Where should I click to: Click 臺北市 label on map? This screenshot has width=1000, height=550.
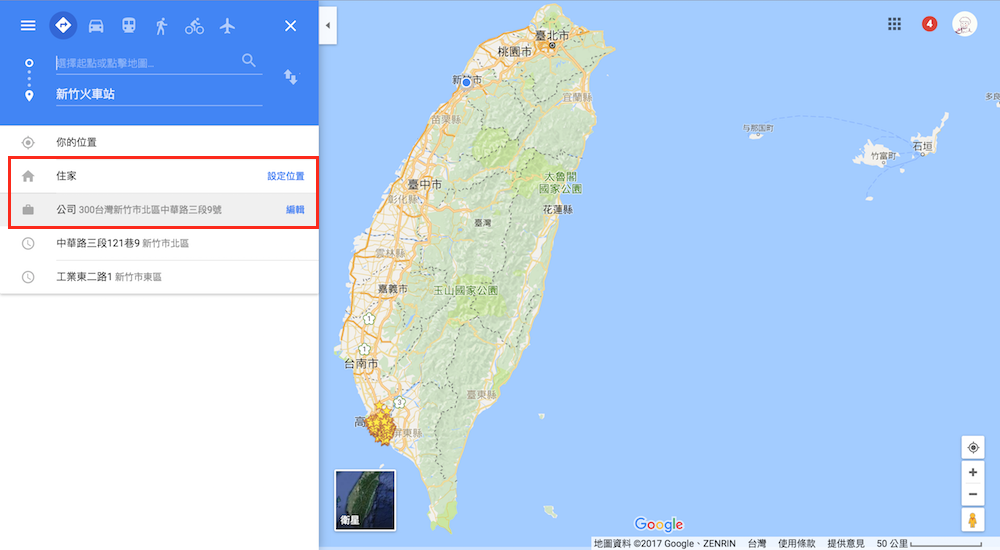pos(552,36)
